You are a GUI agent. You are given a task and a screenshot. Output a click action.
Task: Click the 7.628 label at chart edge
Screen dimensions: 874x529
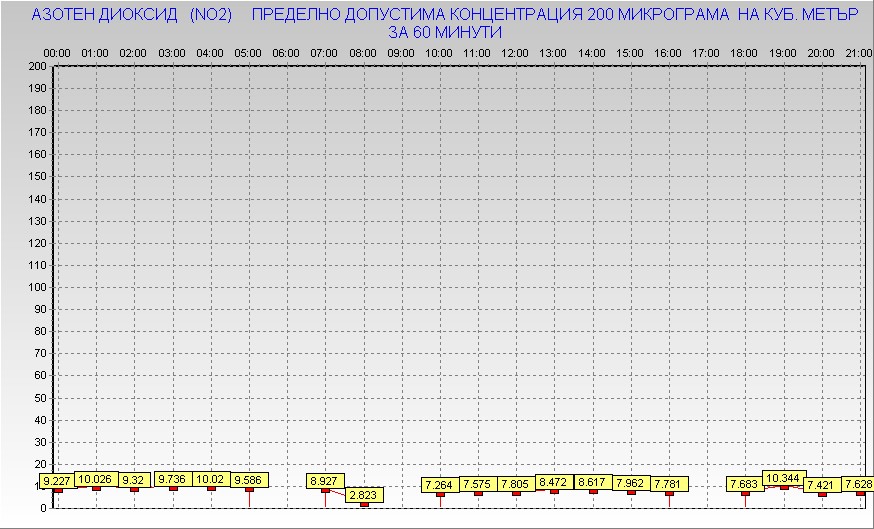855,485
